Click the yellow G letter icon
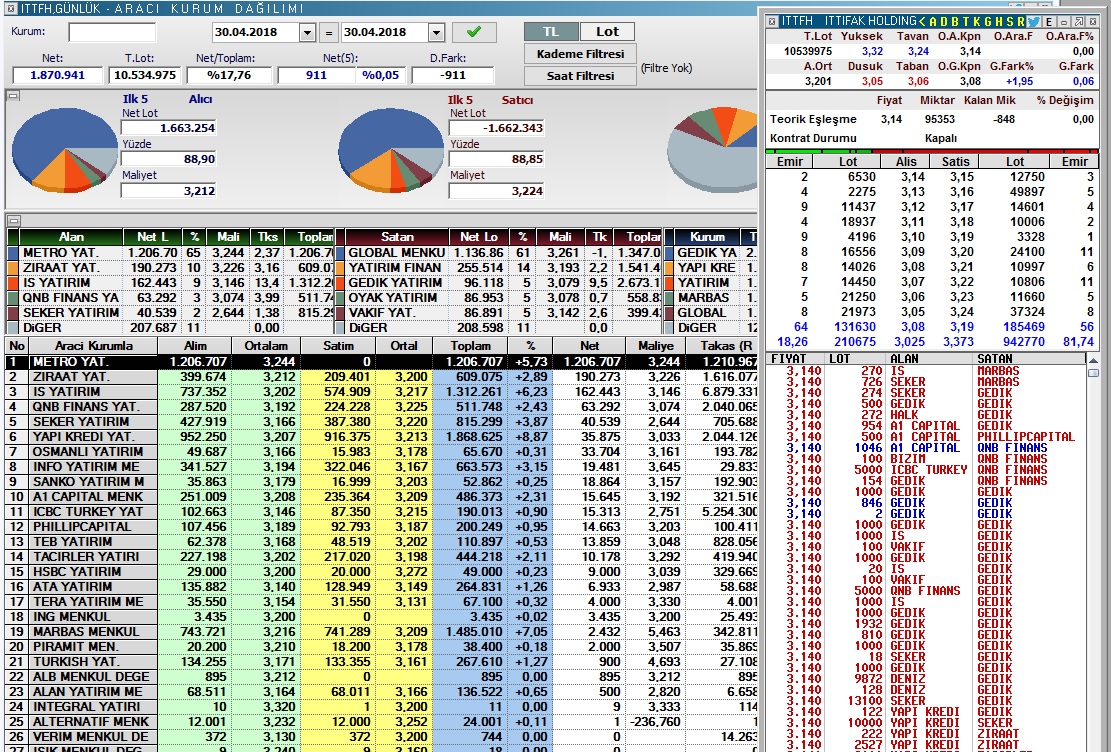Viewport: 1111px width, 752px height. (x=988, y=21)
